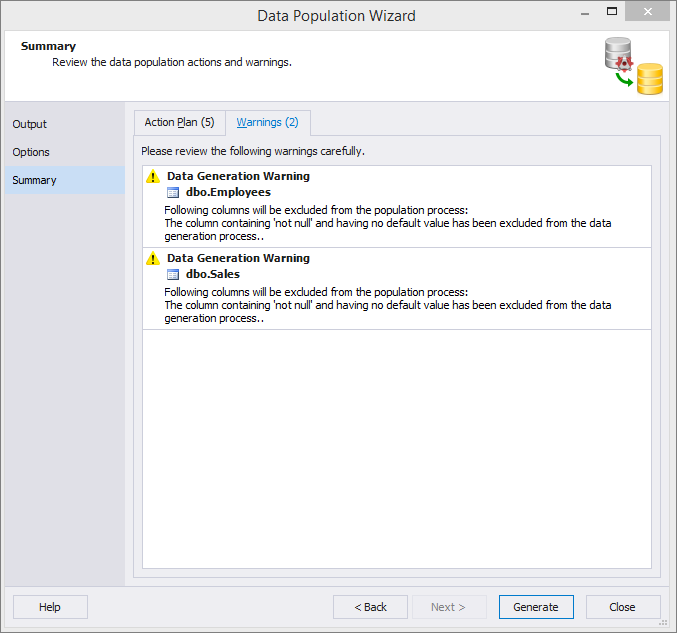Viewport: 677px width, 633px height.
Task: Start data population with Generate
Action: [536, 607]
